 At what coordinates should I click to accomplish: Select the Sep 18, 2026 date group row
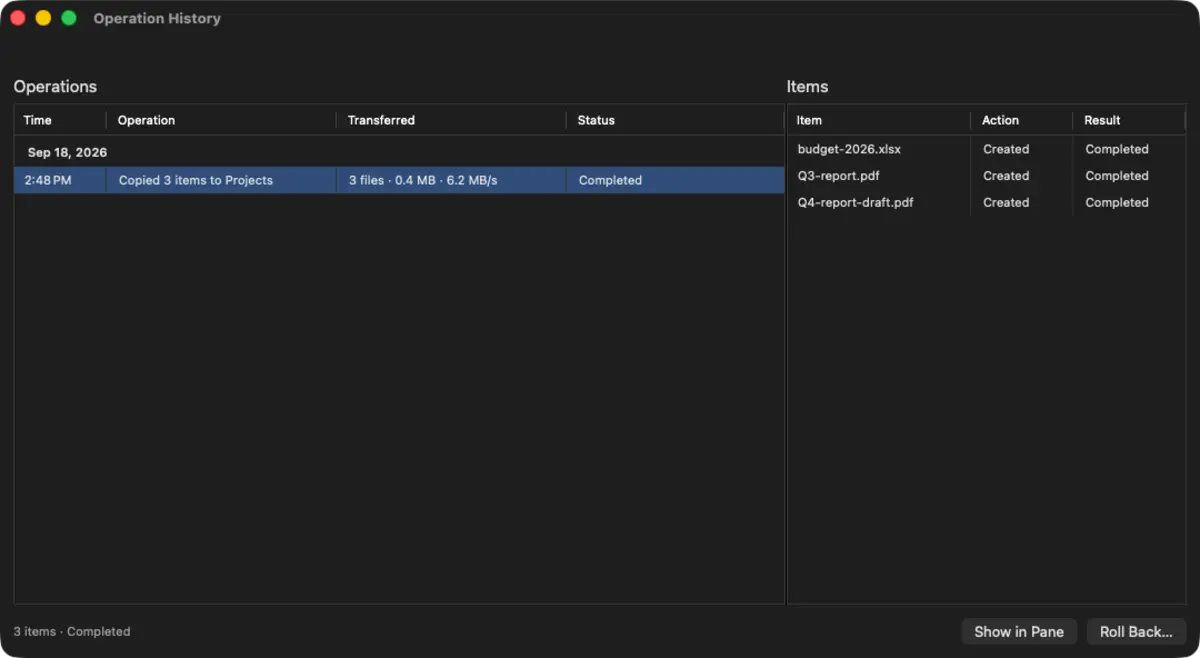(x=399, y=152)
